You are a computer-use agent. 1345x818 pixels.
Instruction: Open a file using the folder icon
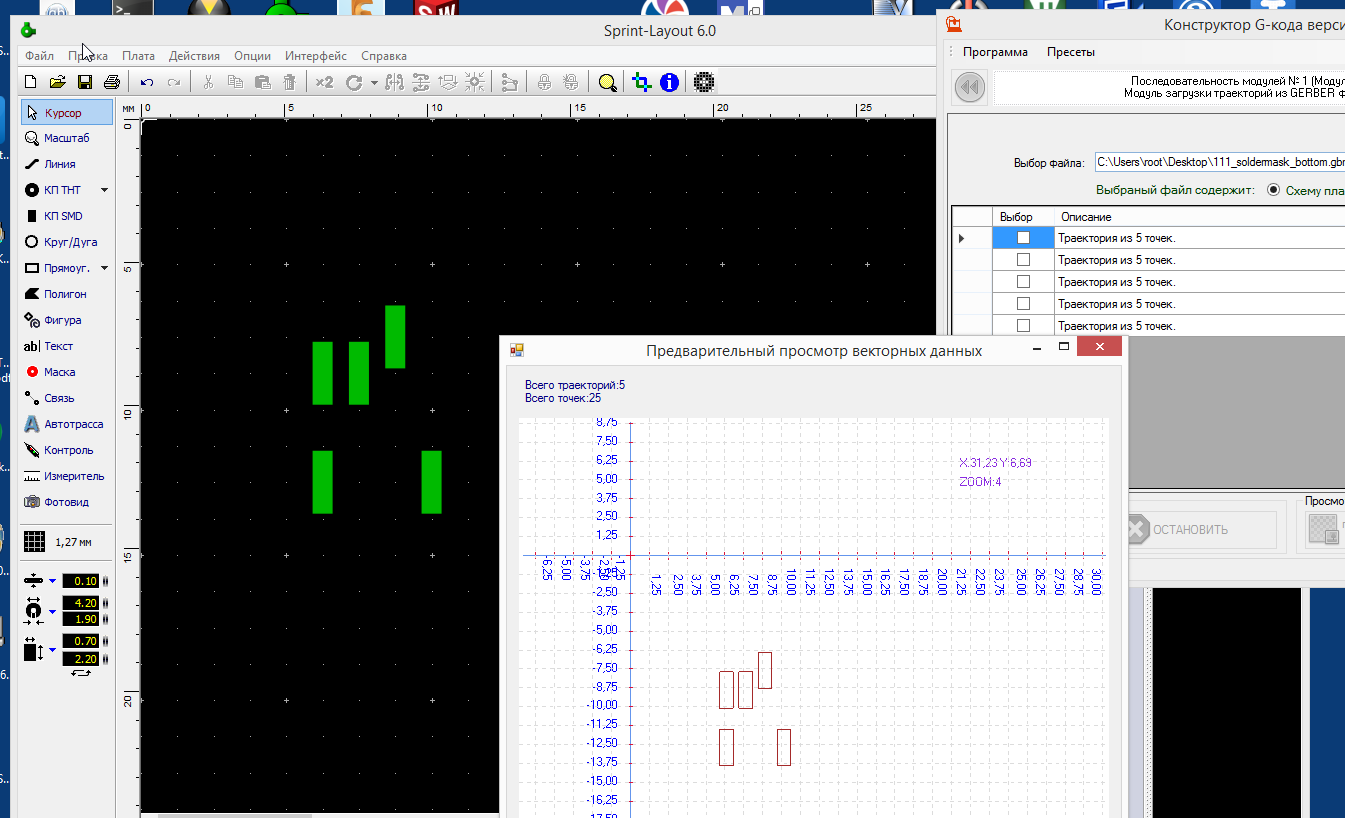(58, 82)
